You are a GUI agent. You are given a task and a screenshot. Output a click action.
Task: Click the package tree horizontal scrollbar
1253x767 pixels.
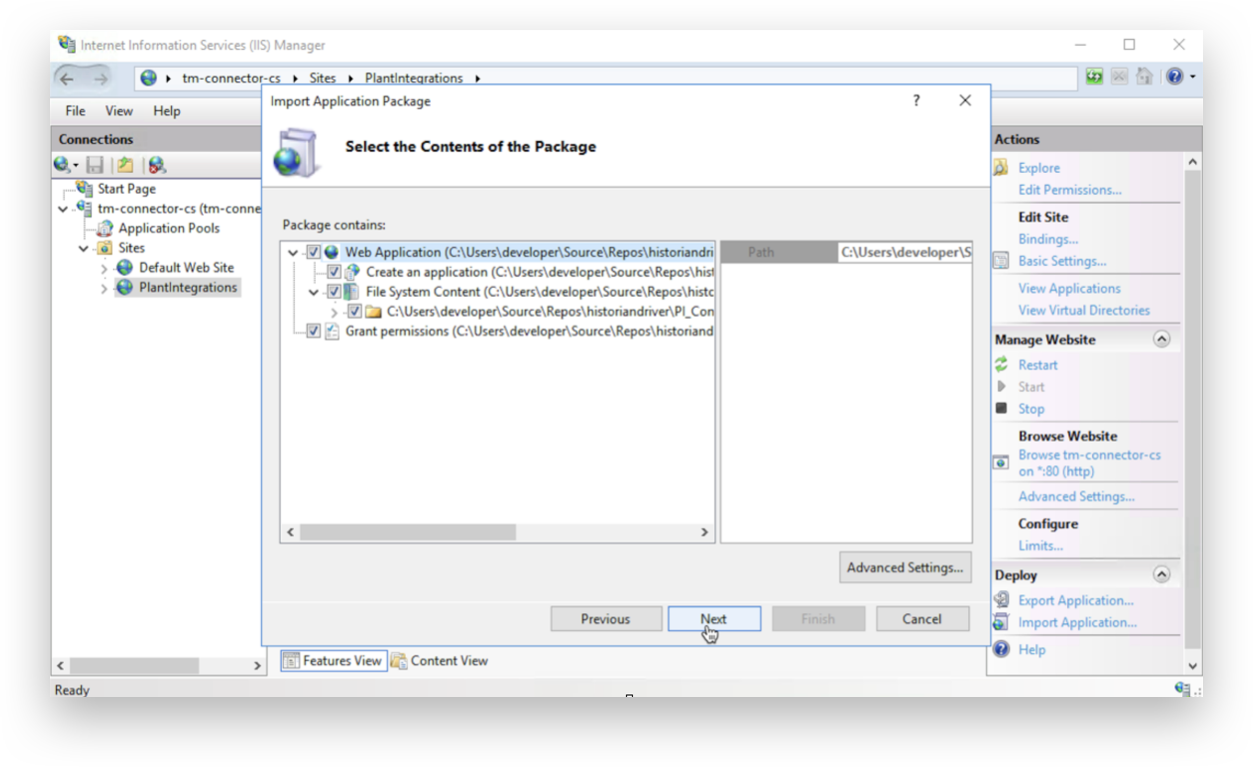[407, 532]
